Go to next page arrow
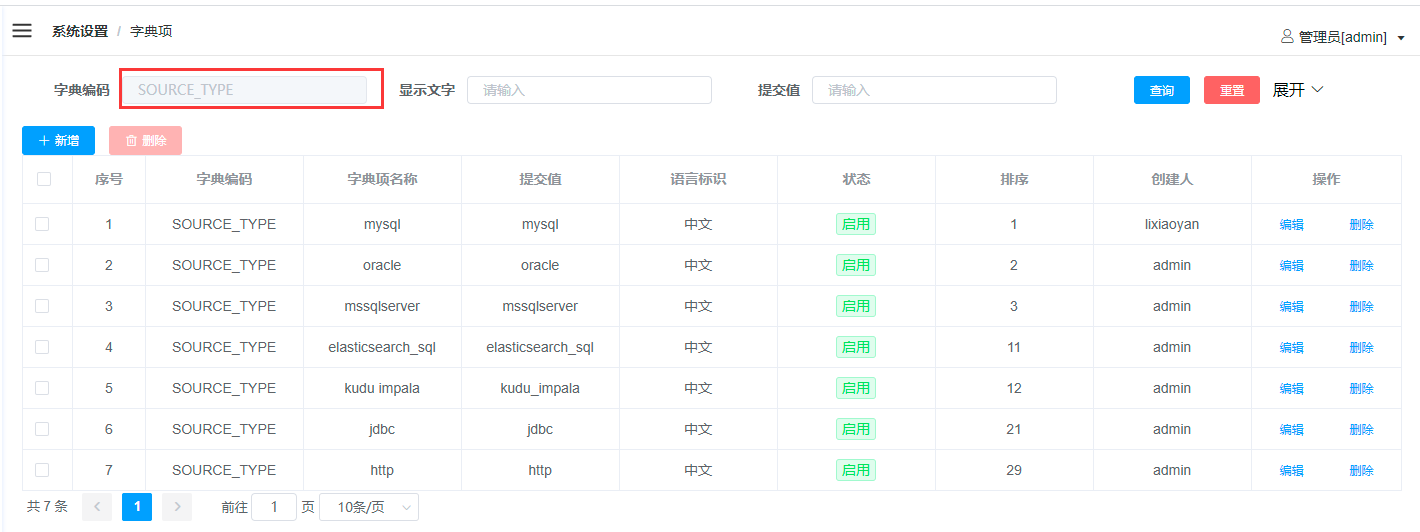The width and height of the screenshot is (1420, 532). [177, 507]
